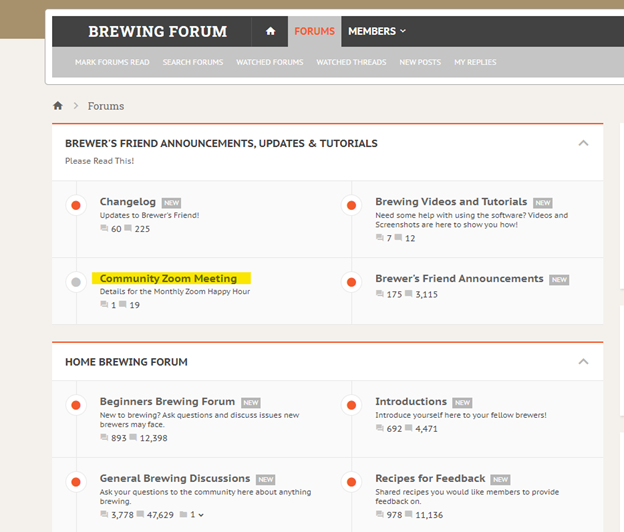Image resolution: width=624 pixels, height=532 pixels.
Task: Click the orange icon beside Recipes for Feedback
Action: 351,483
